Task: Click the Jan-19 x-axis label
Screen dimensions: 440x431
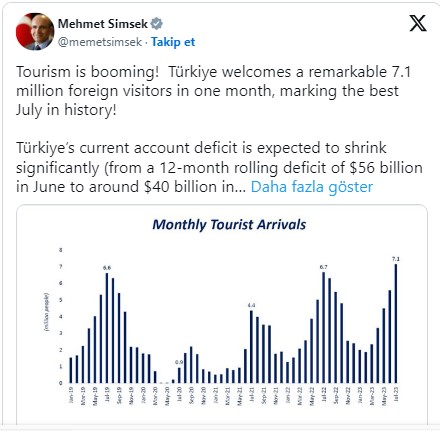Action: (x=71, y=395)
